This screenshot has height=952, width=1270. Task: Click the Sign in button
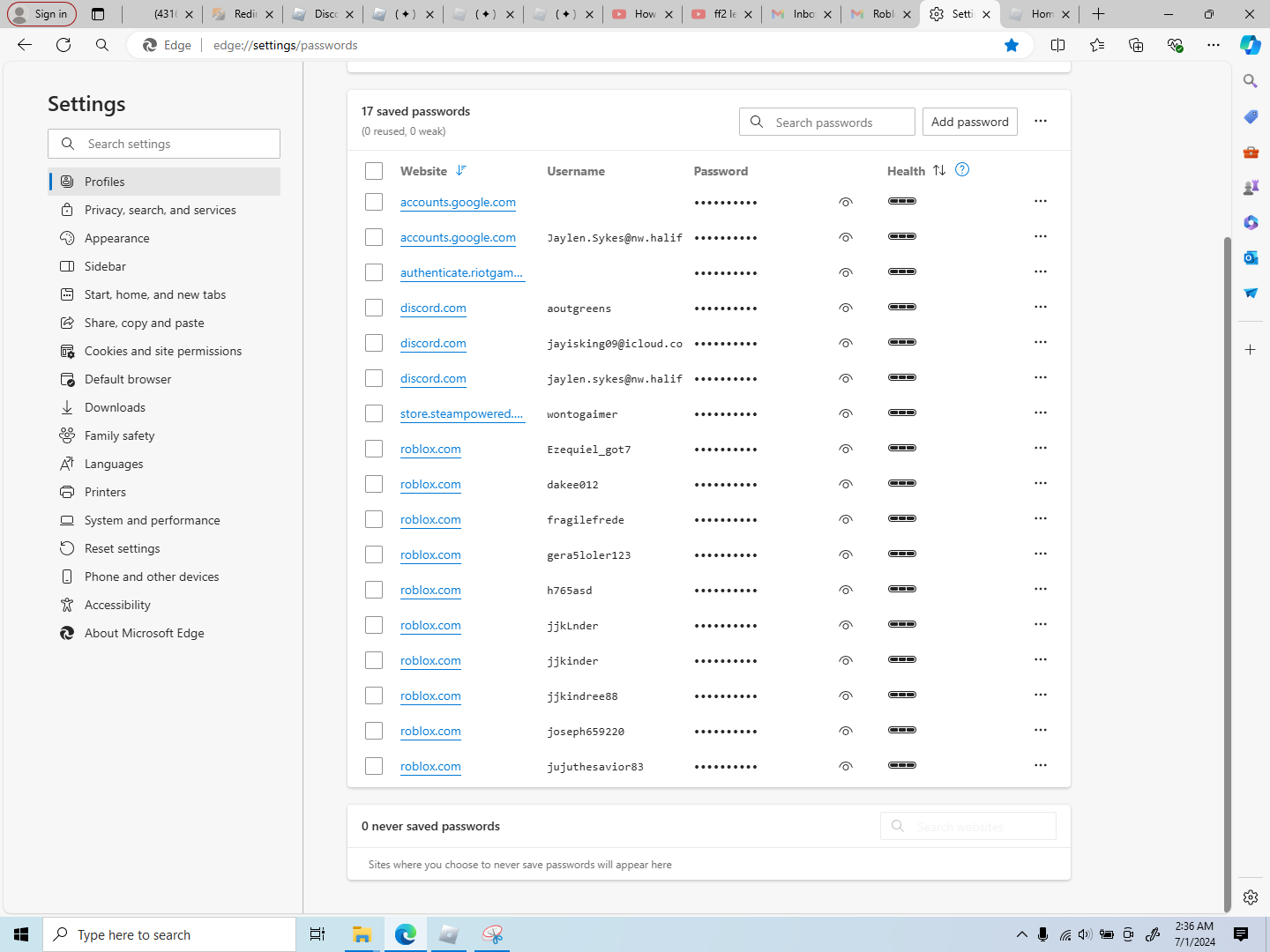pyautogui.click(x=41, y=14)
